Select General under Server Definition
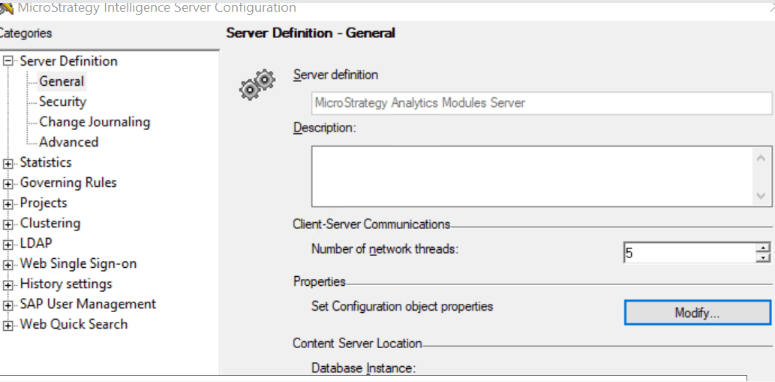Screen dimensions: 775x382 [62, 82]
